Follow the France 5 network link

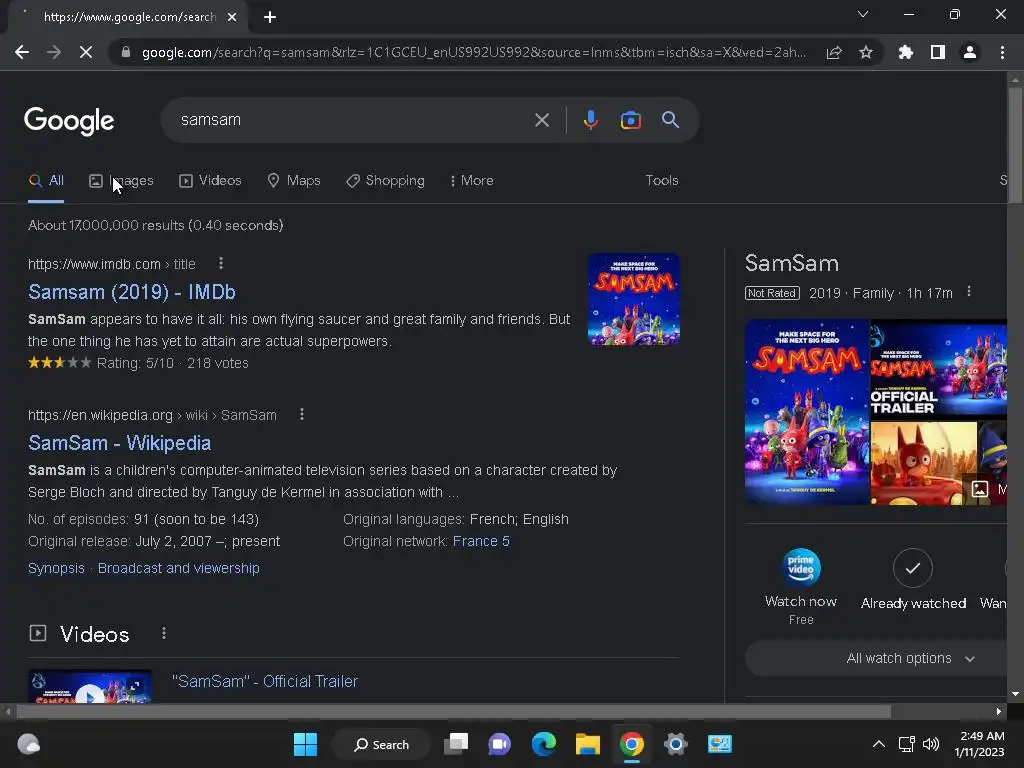(481, 541)
